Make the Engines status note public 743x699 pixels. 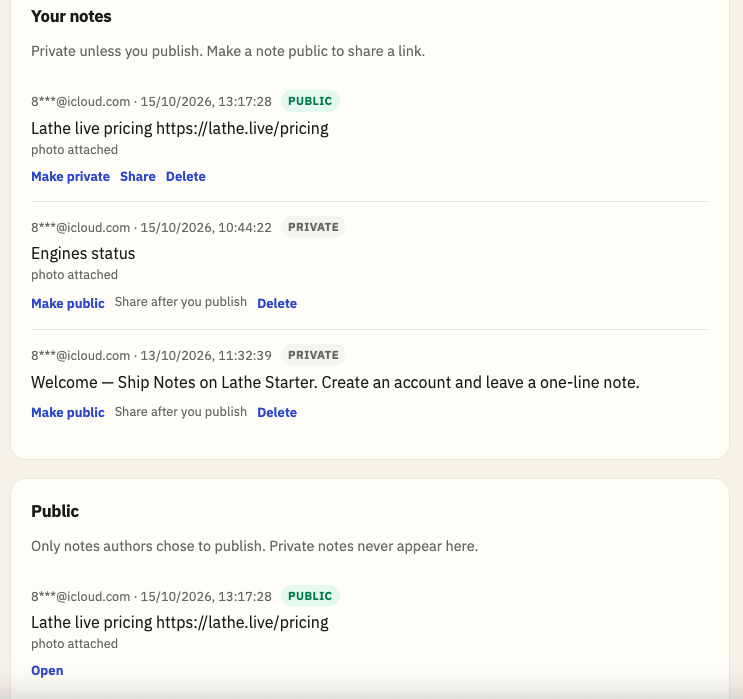coord(68,303)
